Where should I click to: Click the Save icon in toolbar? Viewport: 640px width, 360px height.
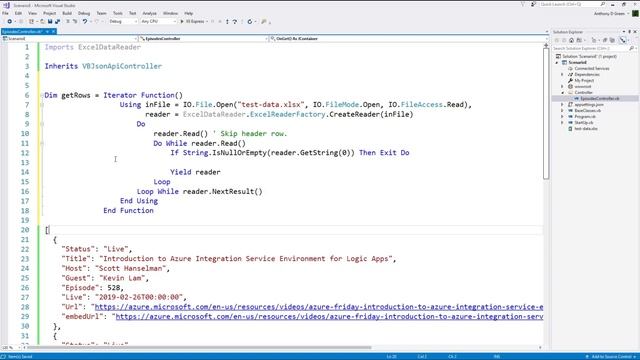(50, 22)
